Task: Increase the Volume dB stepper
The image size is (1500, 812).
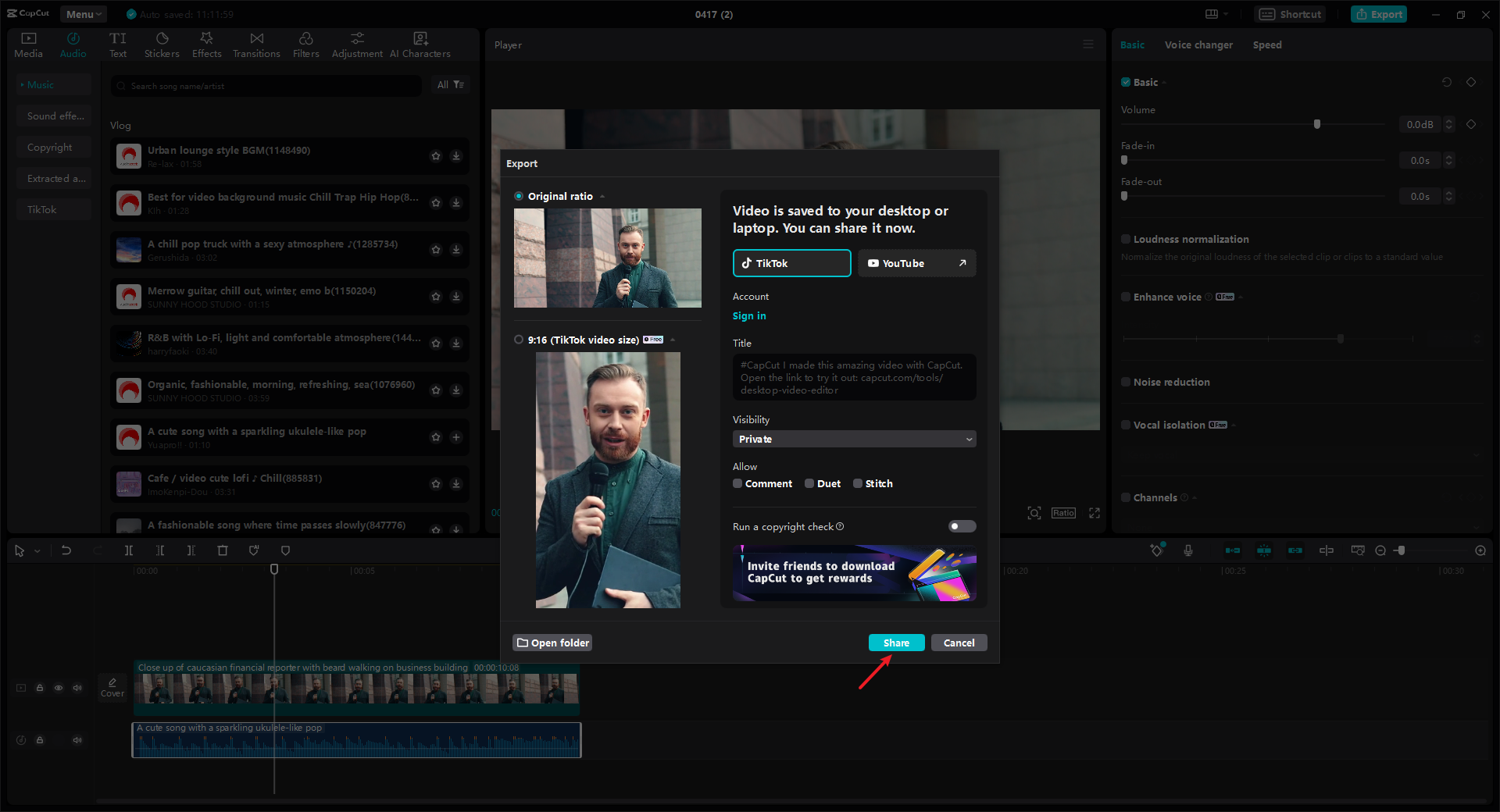Action: [x=1449, y=121]
